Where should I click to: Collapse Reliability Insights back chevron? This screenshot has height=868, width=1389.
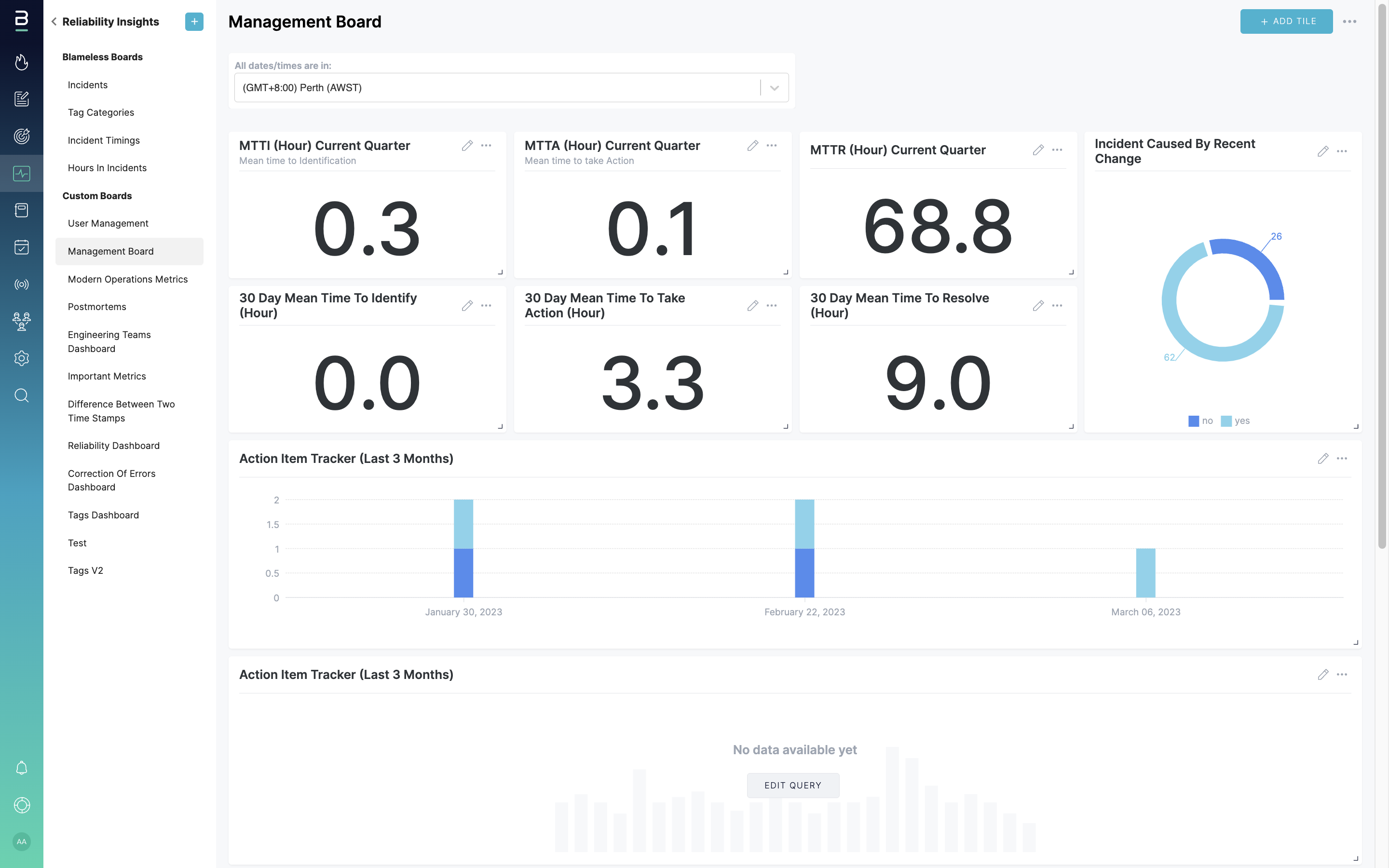pos(54,22)
